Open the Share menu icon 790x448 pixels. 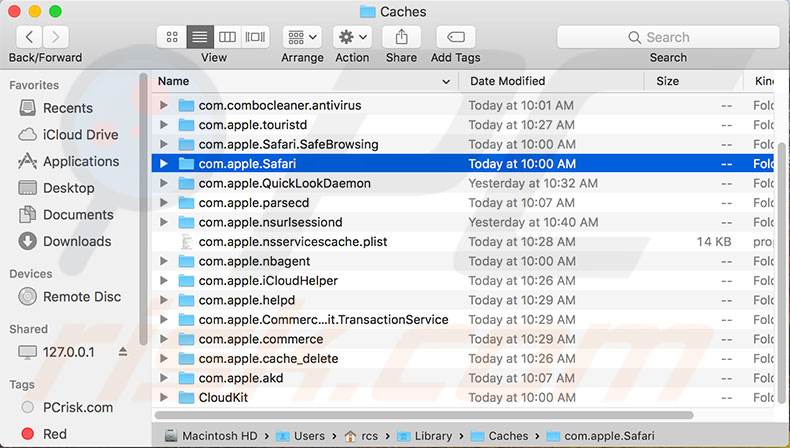coord(401,37)
